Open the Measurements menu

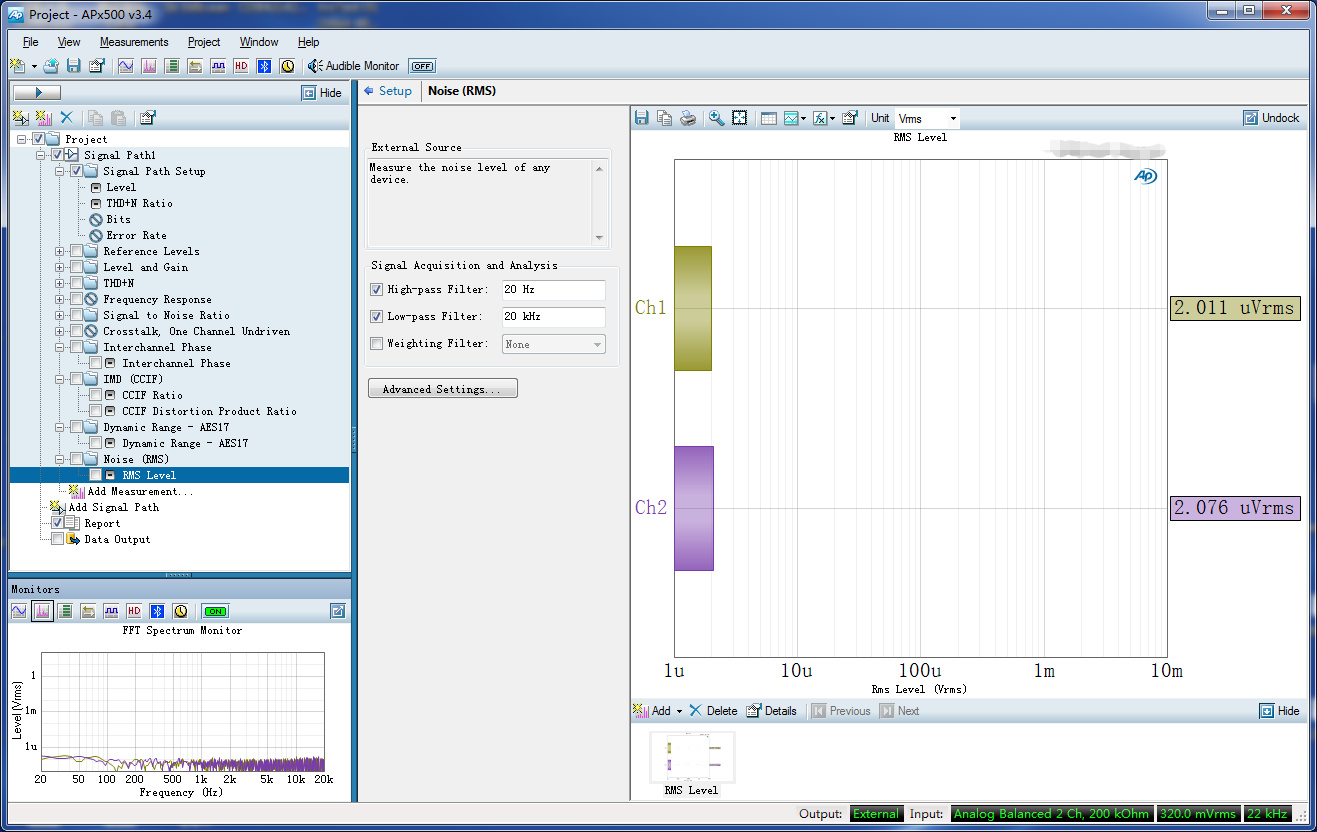point(133,42)
